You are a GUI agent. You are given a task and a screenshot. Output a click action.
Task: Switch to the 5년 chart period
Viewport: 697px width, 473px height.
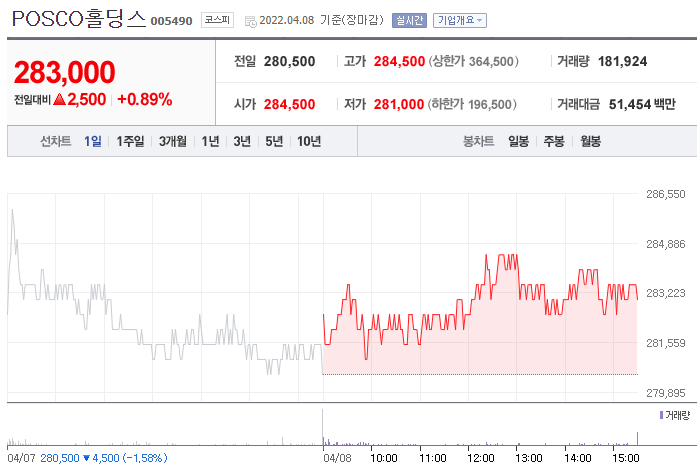(274, 141)
